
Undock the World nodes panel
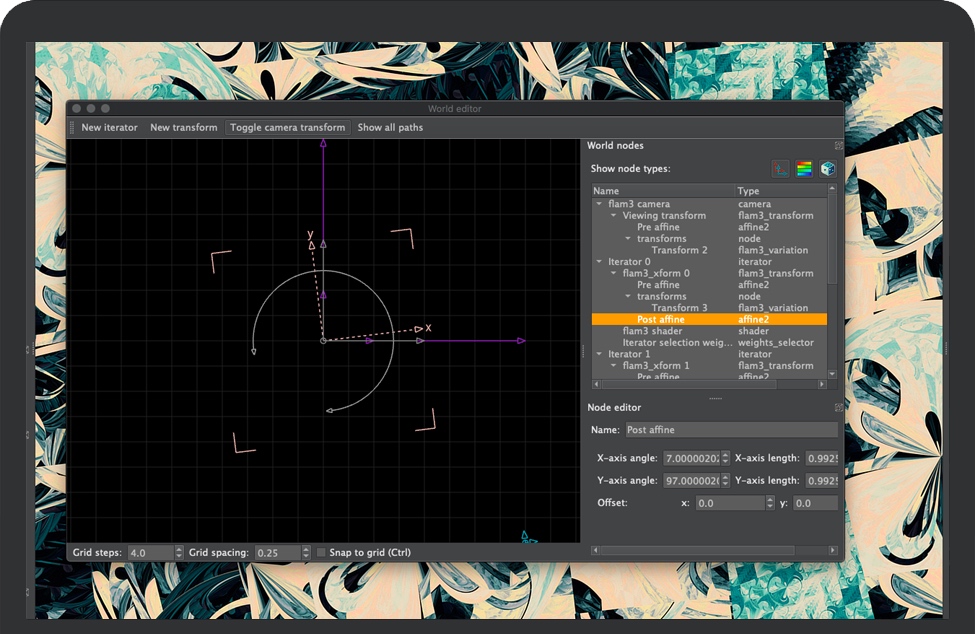pos(838,146)
